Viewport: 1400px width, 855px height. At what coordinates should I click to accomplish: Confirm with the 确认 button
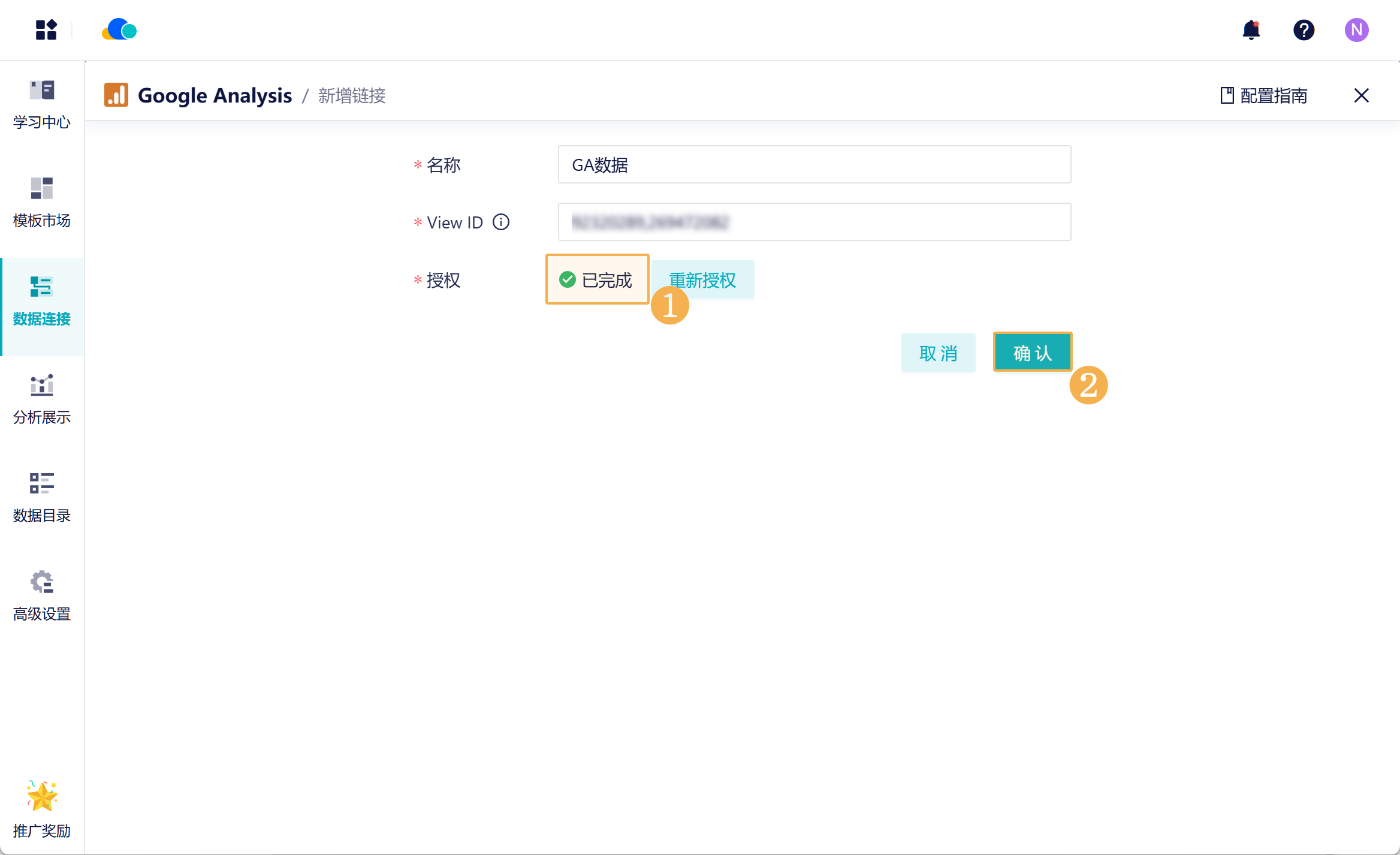1032,353
